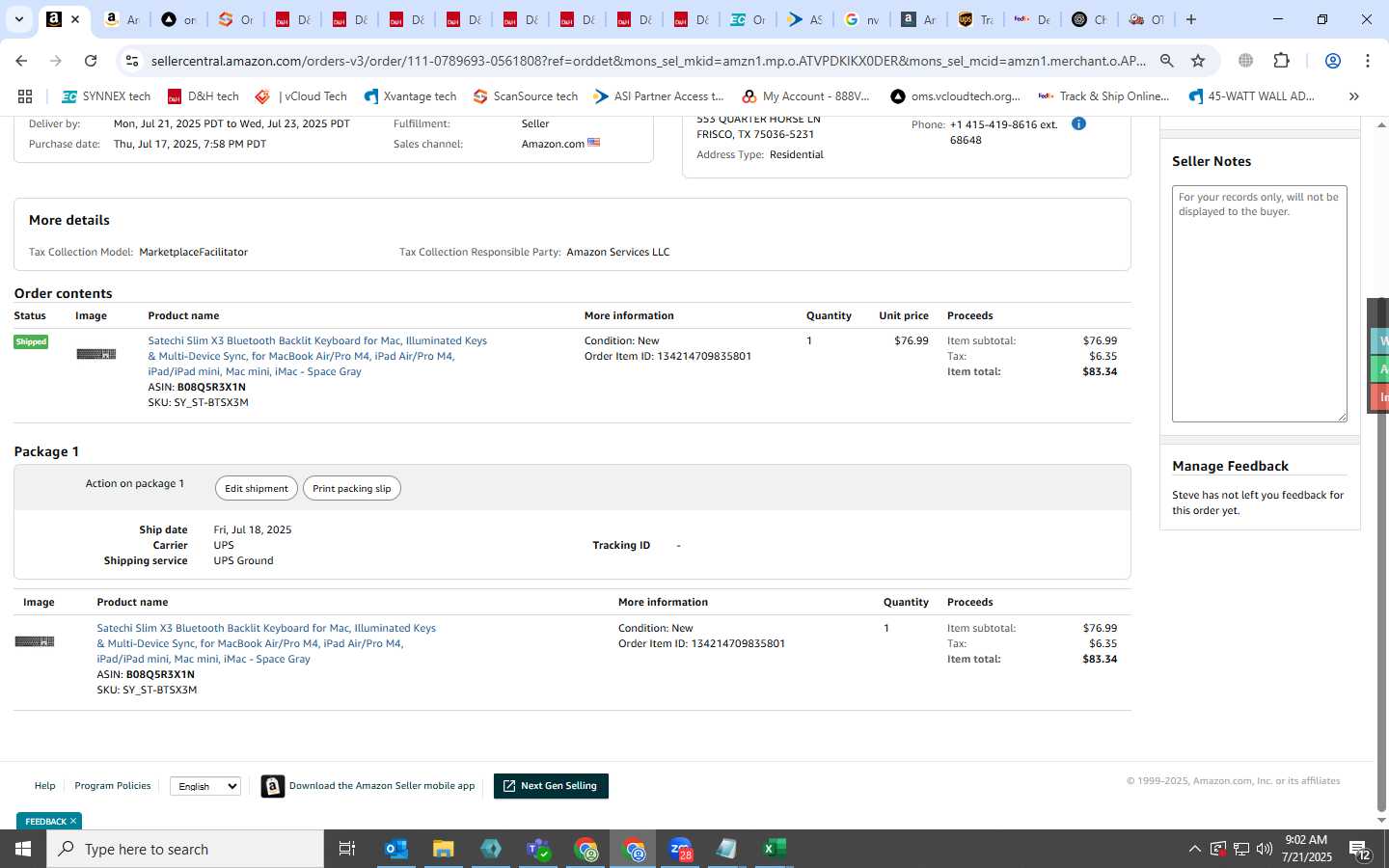The width and height of the screenshot is (1389, 868).
Task: Click the Edit shipment button
Action: coord(257,488)
